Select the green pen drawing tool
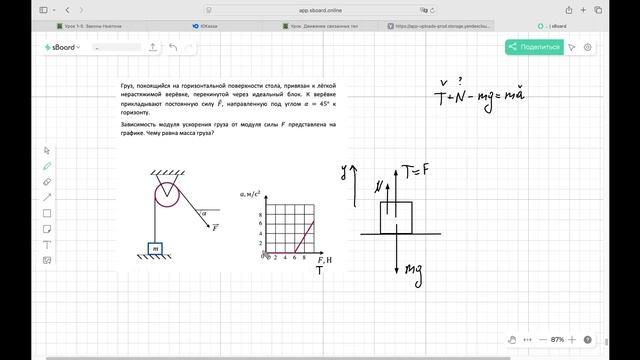Screen dimensions: 640x360 click(47, 166)
